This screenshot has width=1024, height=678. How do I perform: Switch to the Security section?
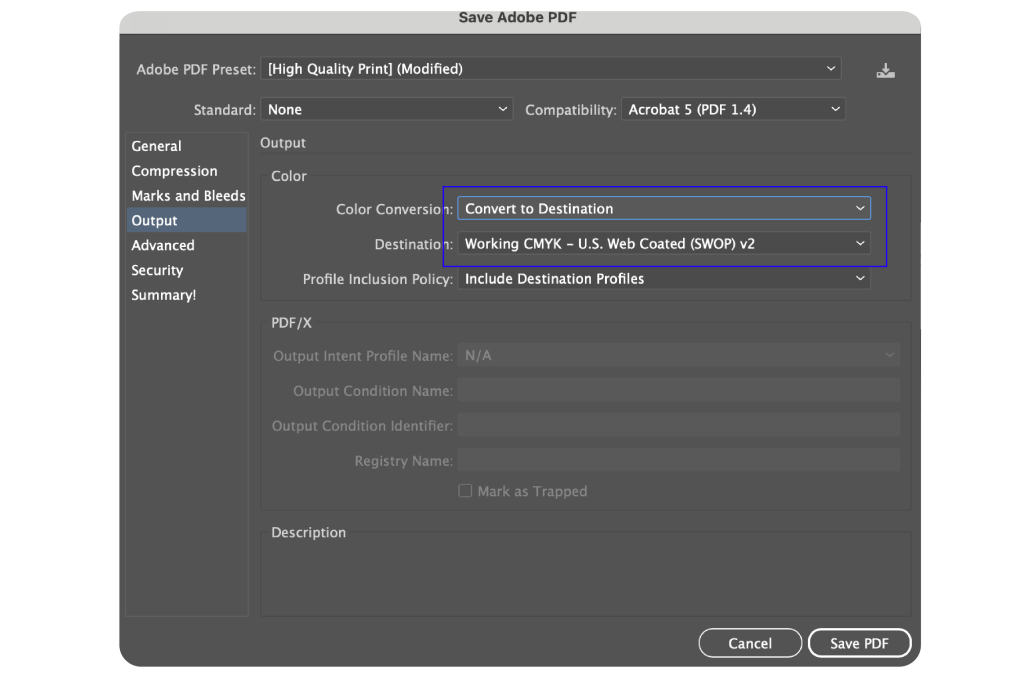[157, 270]
